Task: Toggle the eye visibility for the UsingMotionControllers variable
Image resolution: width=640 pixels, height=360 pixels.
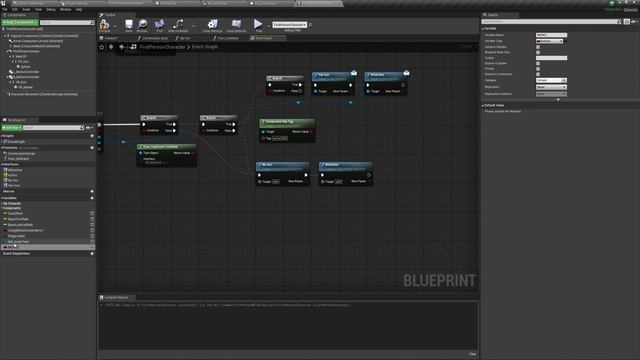Action: coord(92,231)
